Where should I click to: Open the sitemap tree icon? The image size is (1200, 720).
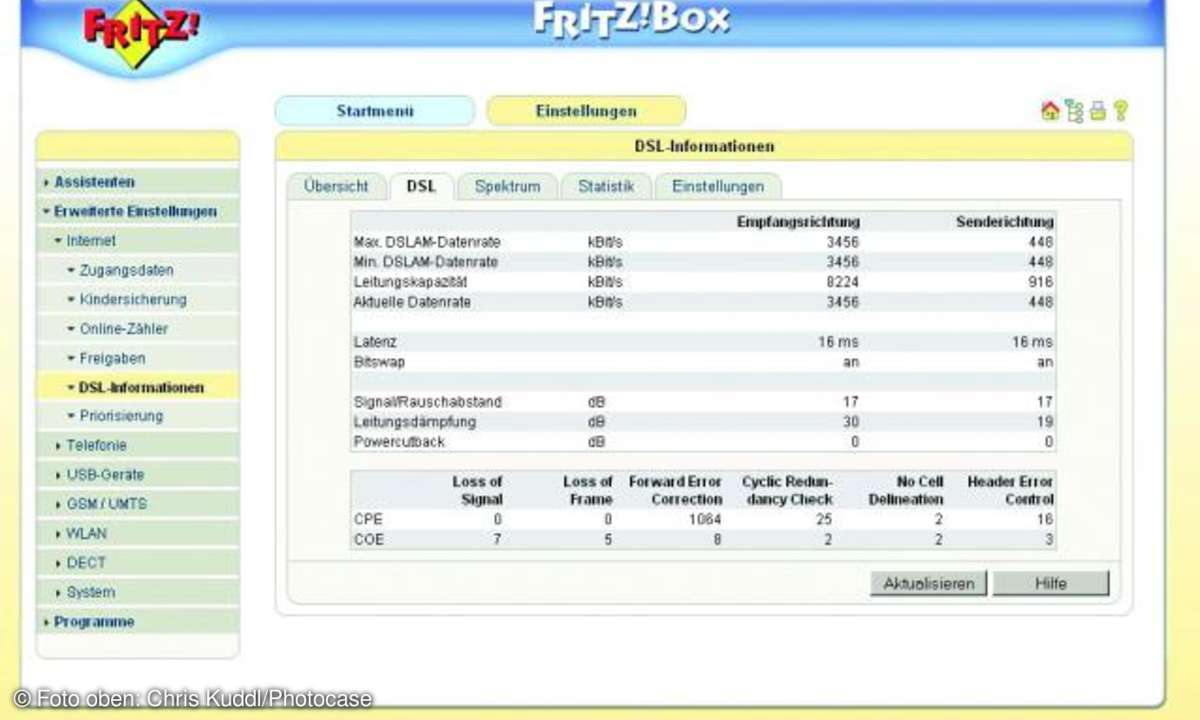[x=1074, y=111]
